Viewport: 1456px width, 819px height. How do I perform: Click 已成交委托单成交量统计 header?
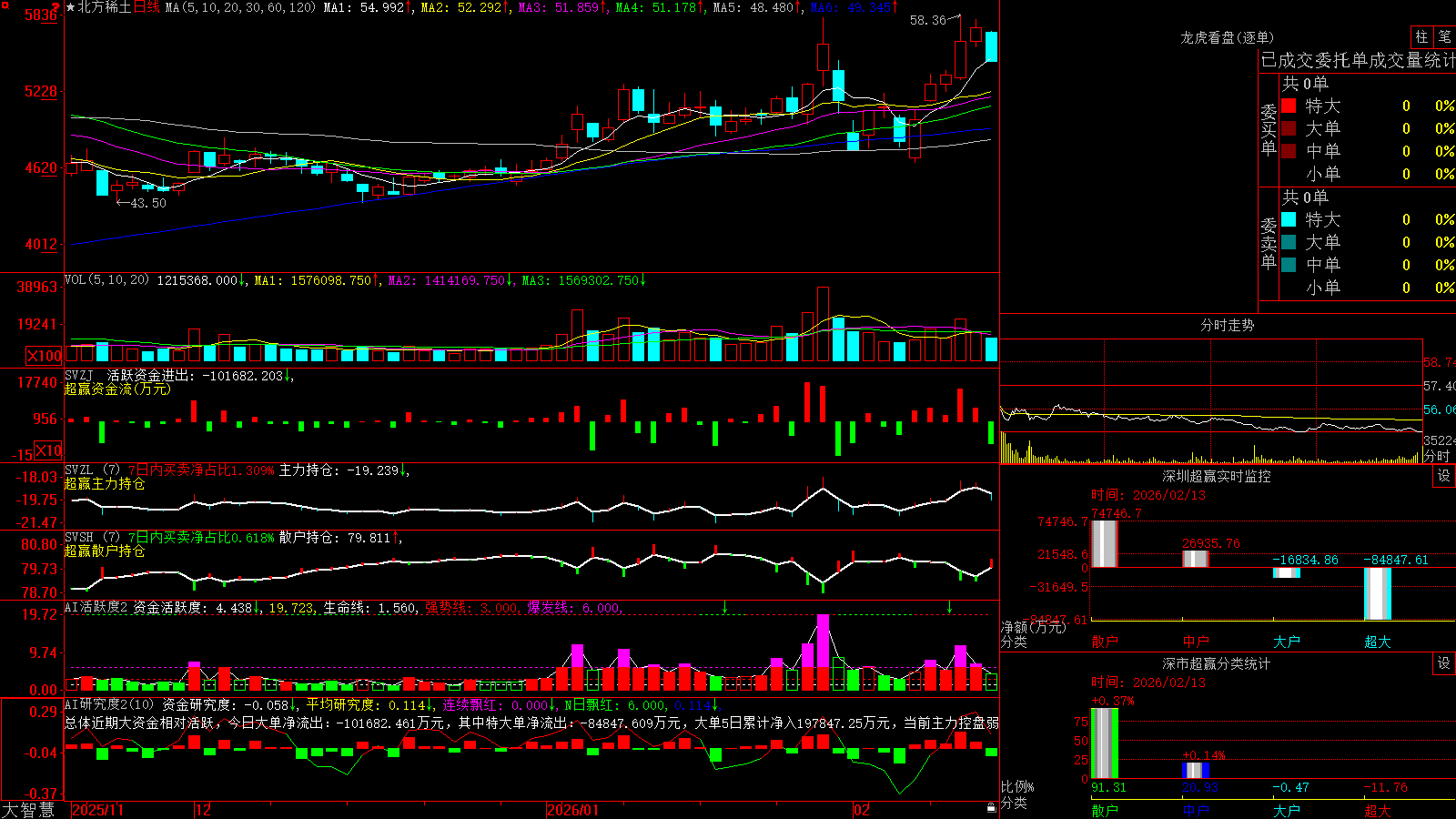coord(1358,60)
